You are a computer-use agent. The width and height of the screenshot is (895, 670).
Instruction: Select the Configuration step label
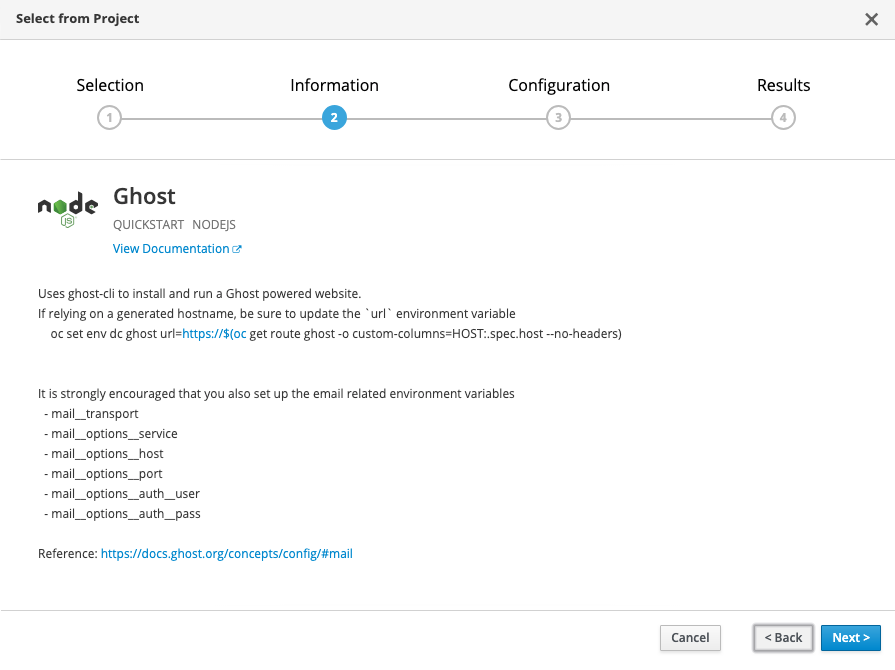click(x=559, y=85)
